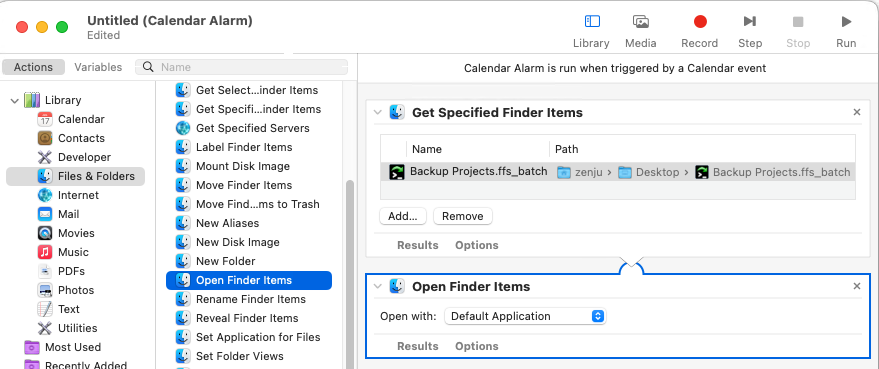The width and height of the screenshot is (879, 369).
Task: Switch to the Actions tab
Action: tap(33, 67)
